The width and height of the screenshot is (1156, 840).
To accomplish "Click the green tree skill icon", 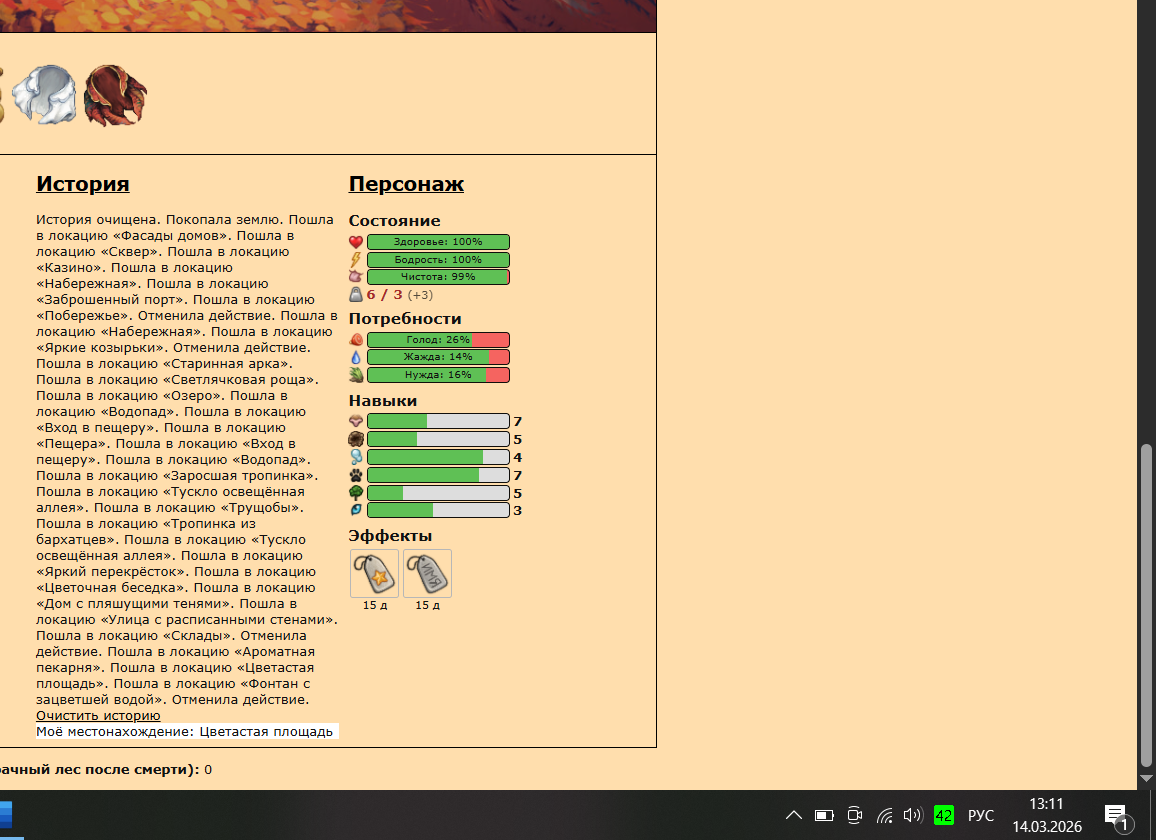I will click(x=356, y=493).
